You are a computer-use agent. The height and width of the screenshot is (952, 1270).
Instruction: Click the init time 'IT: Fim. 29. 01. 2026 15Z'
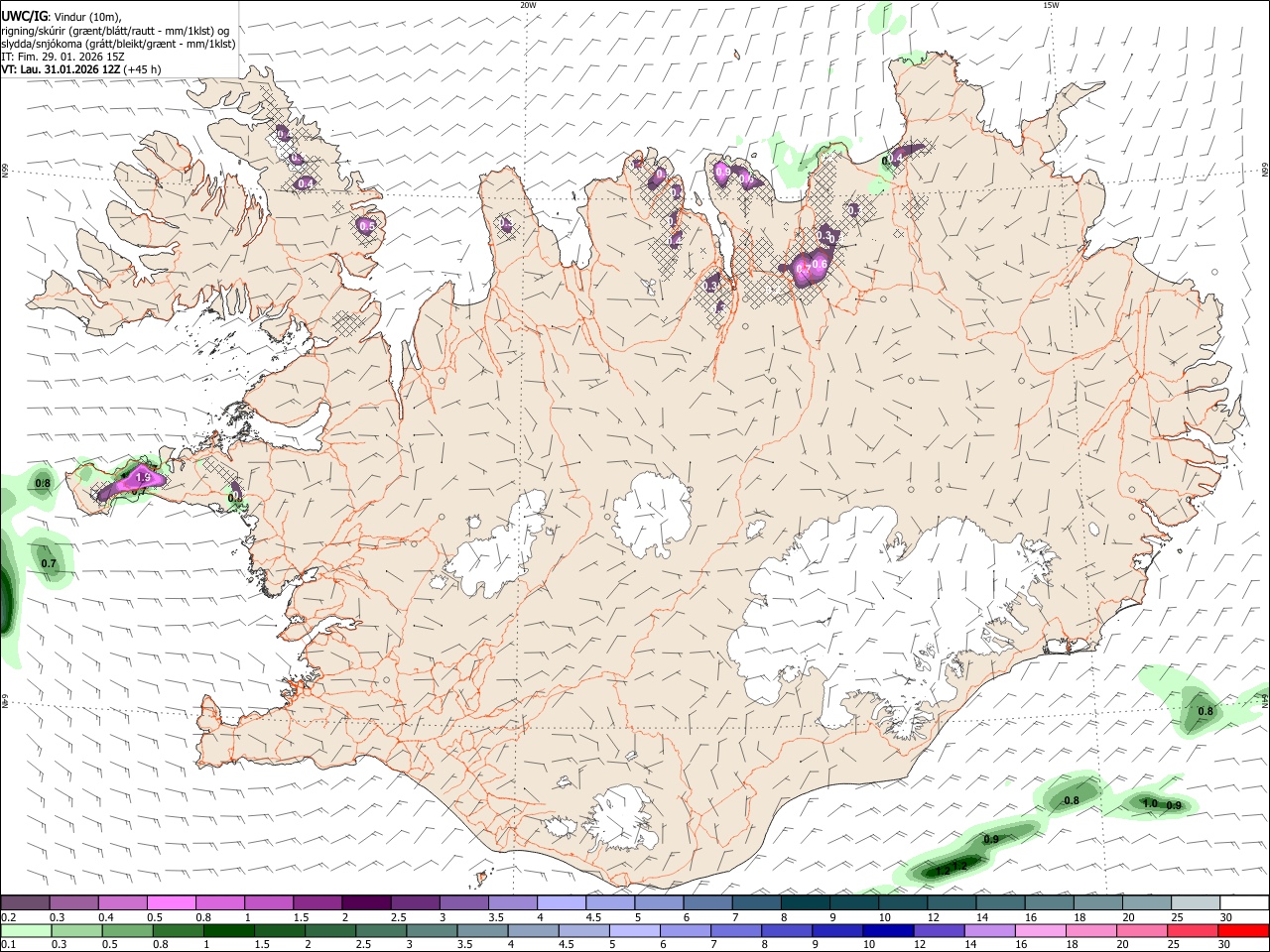(x=63, y=57)
